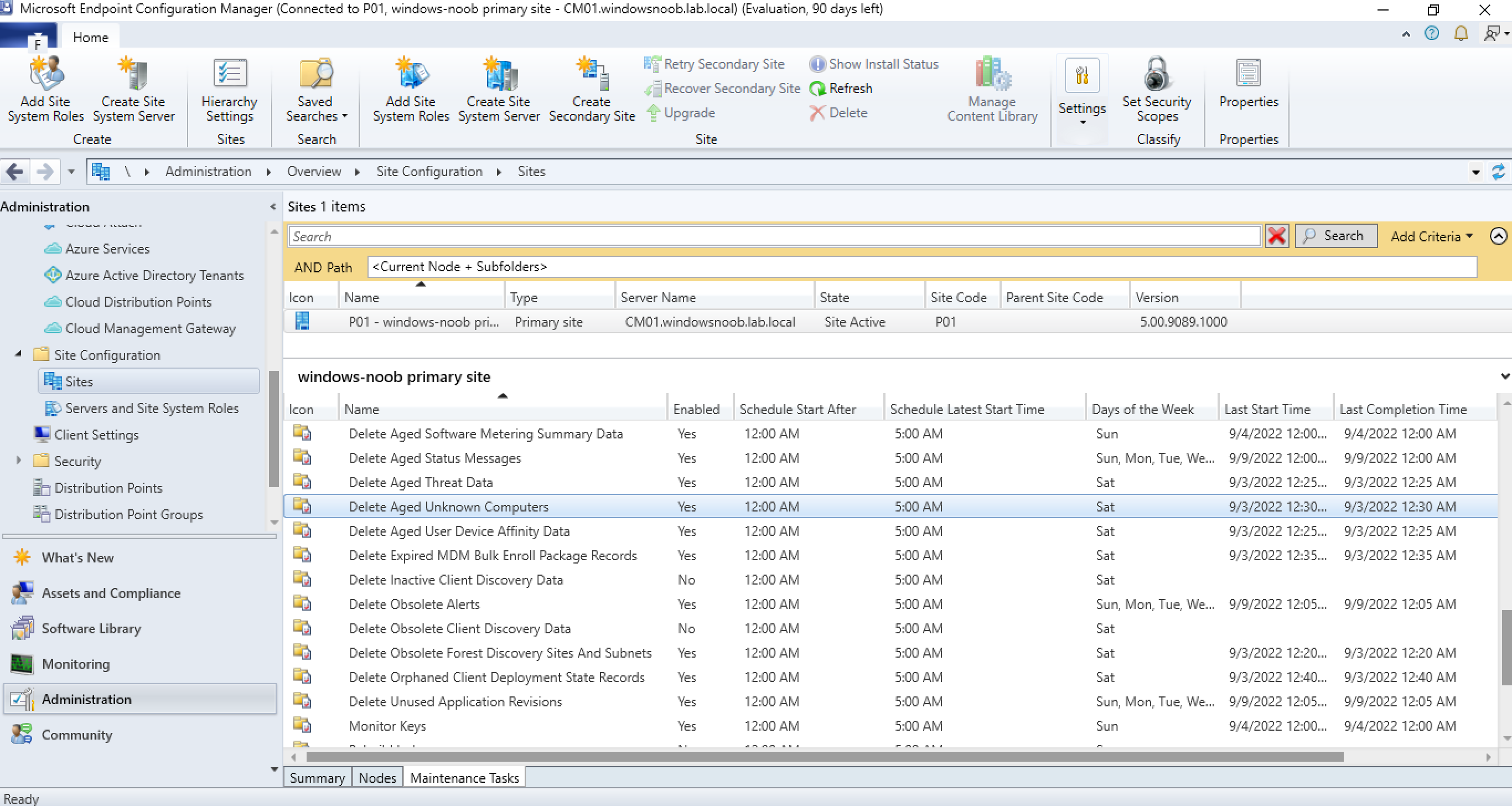
Task: Click the address bar refresh icon
Action: point(1499,172)
